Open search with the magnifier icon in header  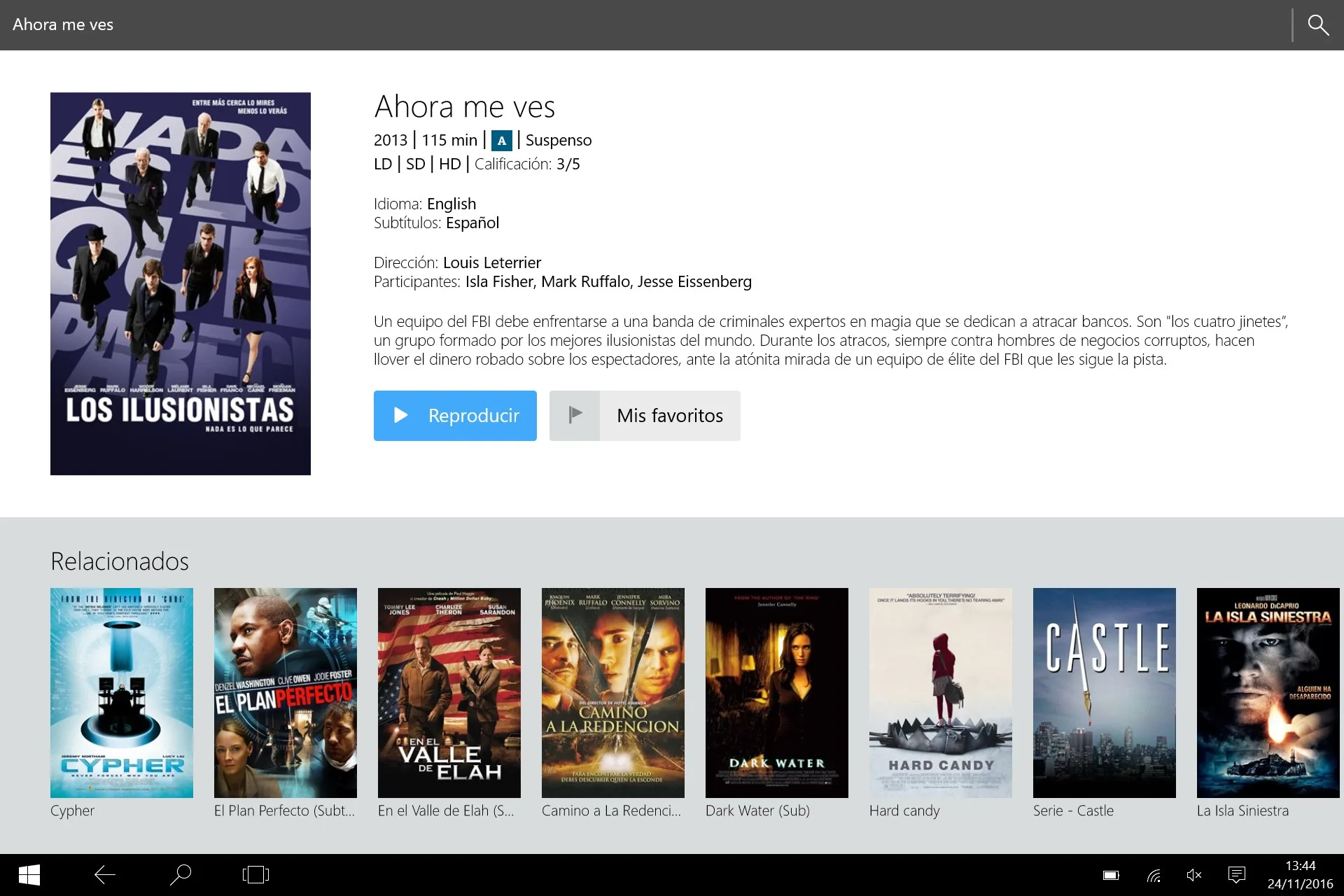1318,25
